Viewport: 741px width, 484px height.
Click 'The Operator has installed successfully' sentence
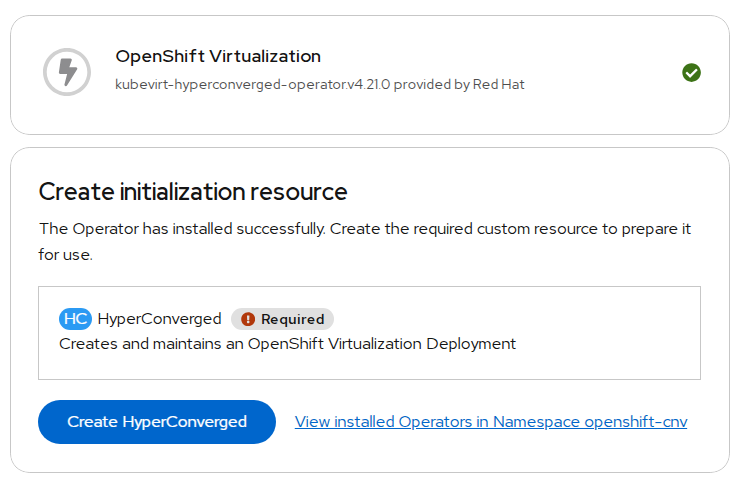pyautogui.click(x=182, y=229)
